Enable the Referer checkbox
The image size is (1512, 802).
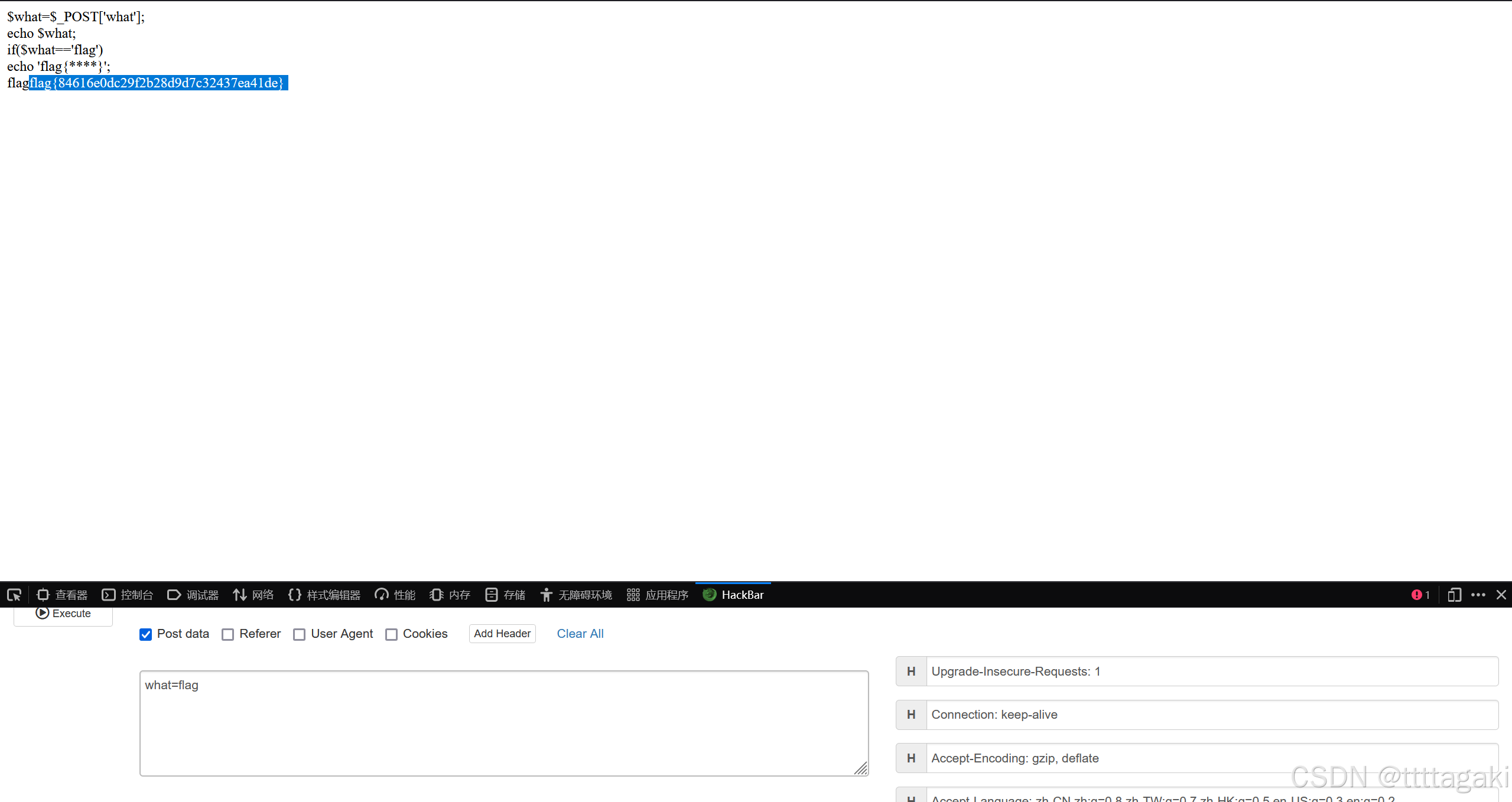tap(228, 634)
